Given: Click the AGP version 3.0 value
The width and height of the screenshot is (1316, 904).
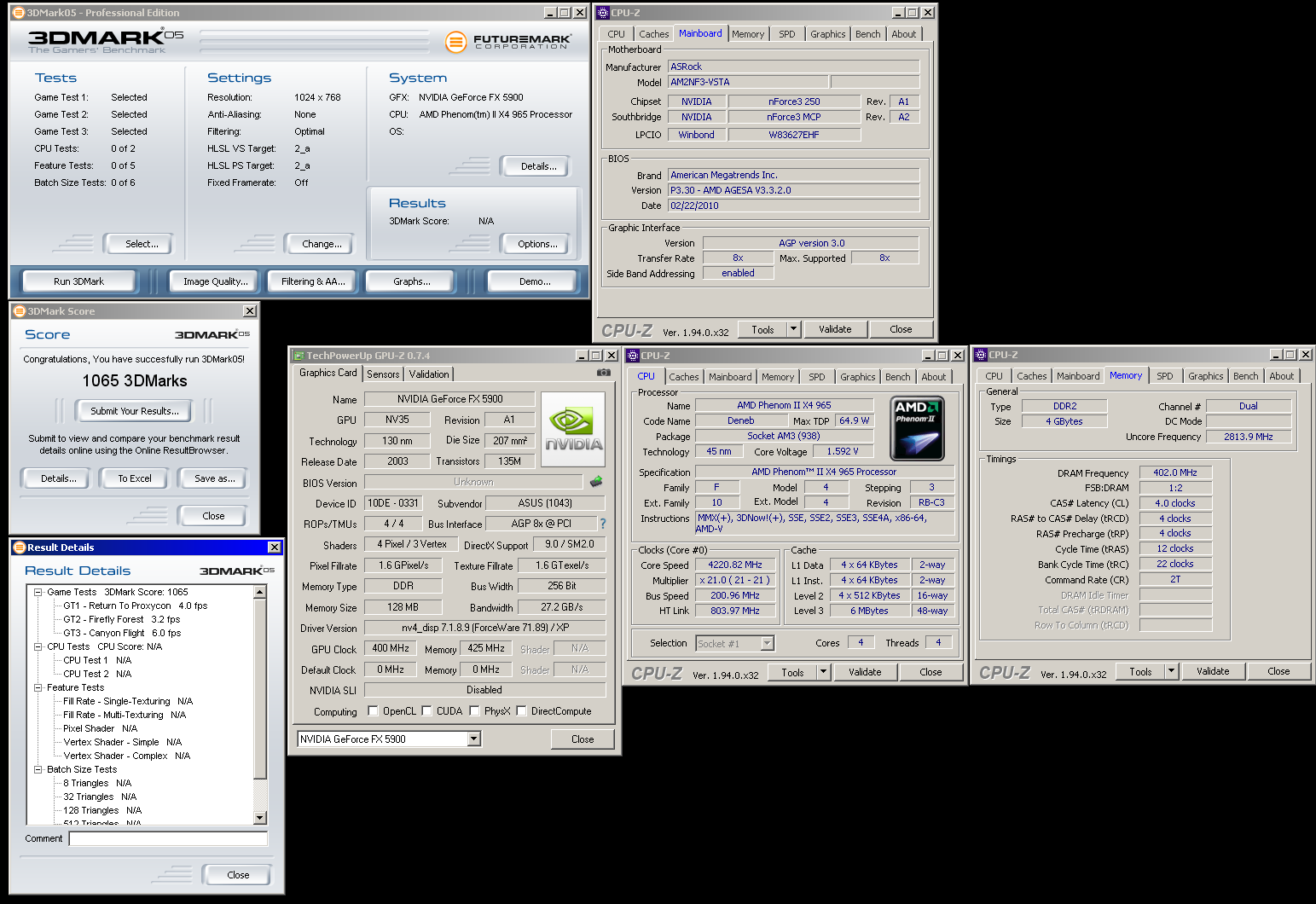Looking at the screenshot, I should coord(811,243).
